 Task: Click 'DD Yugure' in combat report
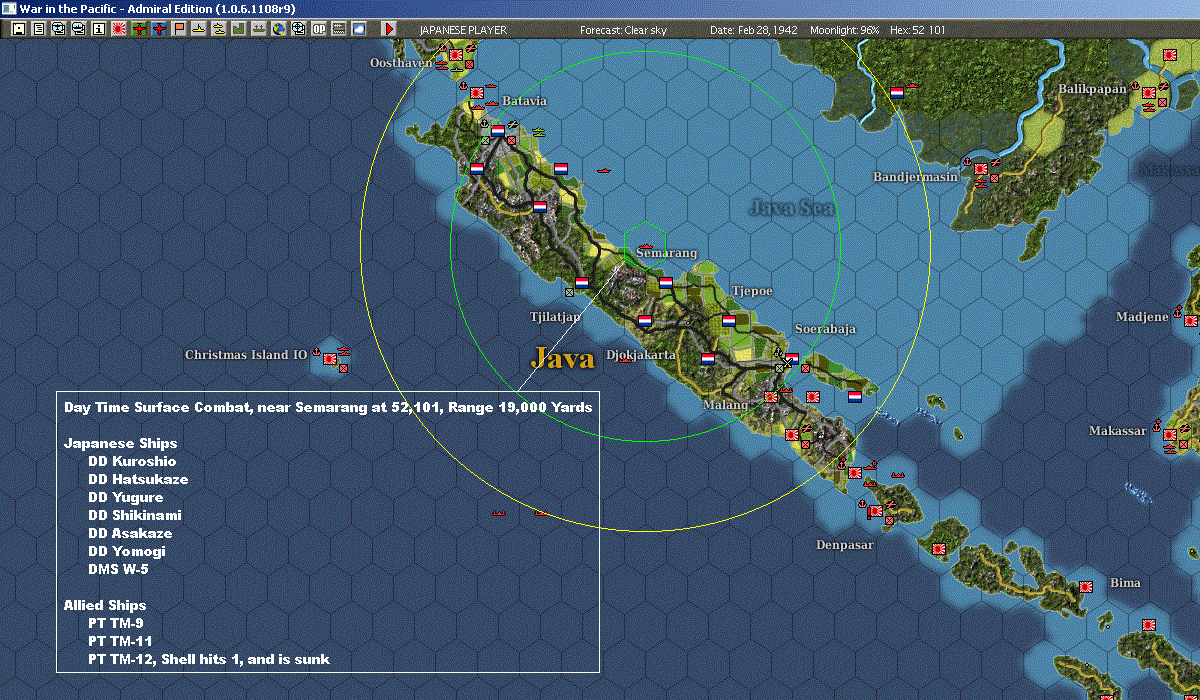[x=125, y=497]
